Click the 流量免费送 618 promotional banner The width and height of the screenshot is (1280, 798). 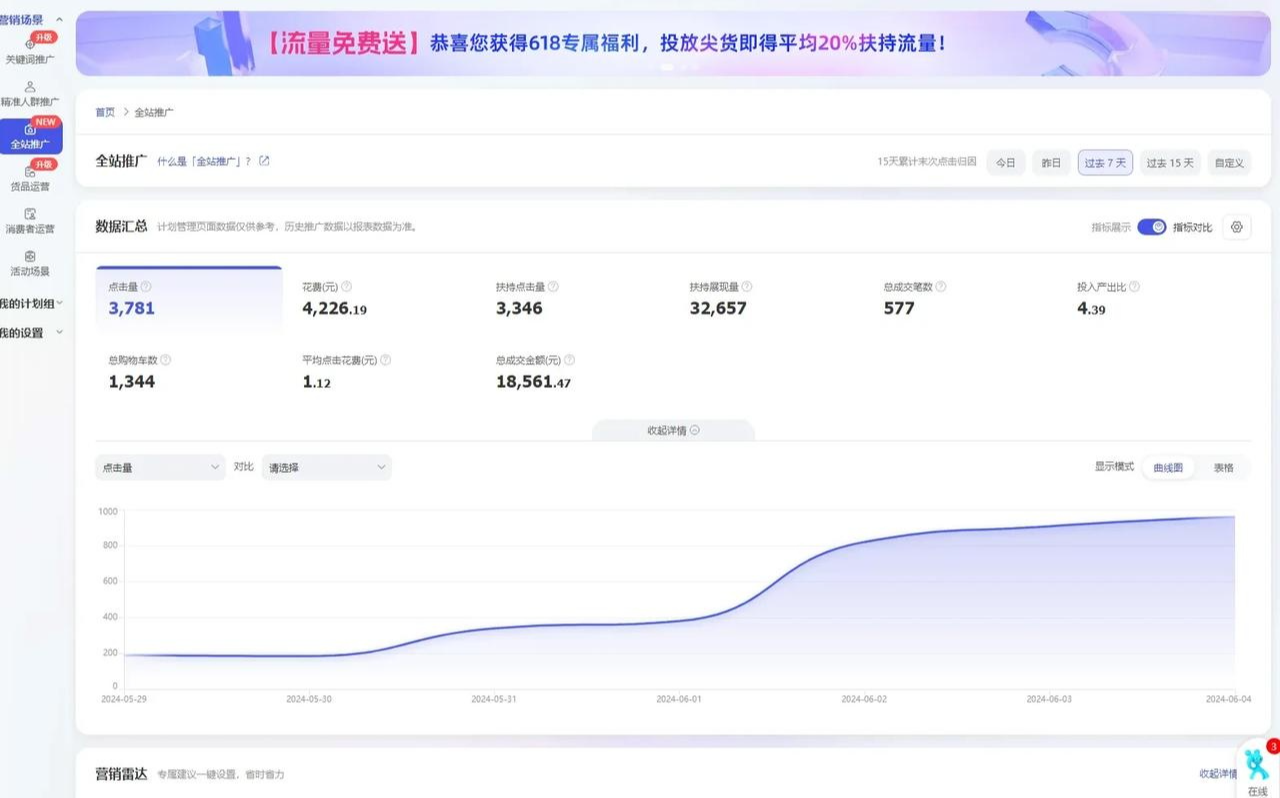pos(673,43)
